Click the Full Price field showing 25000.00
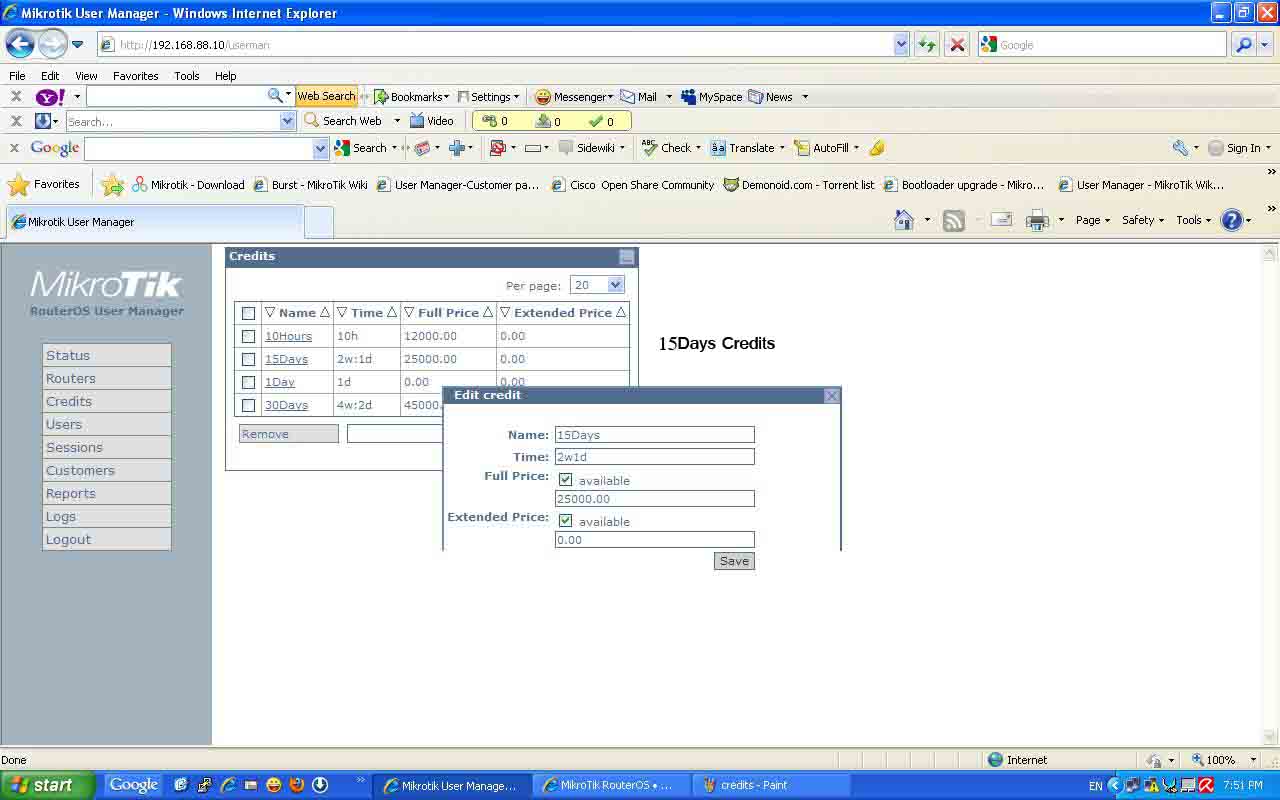The height and width of the screenshot is (800, 1280). click(x=654, y=499)
